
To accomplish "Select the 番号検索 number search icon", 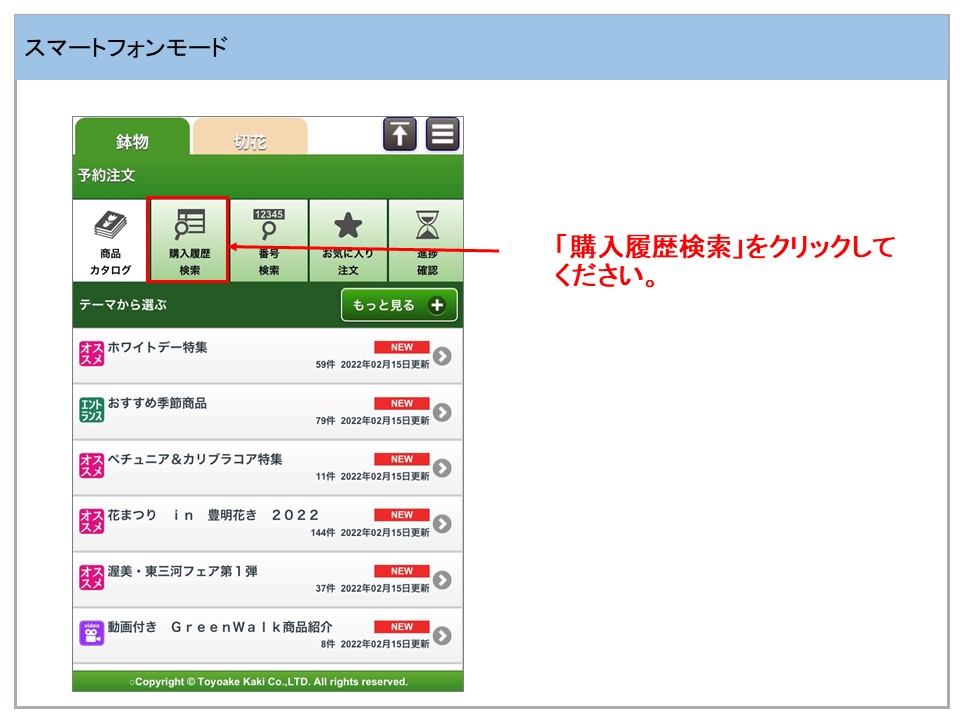I will 268,241.
